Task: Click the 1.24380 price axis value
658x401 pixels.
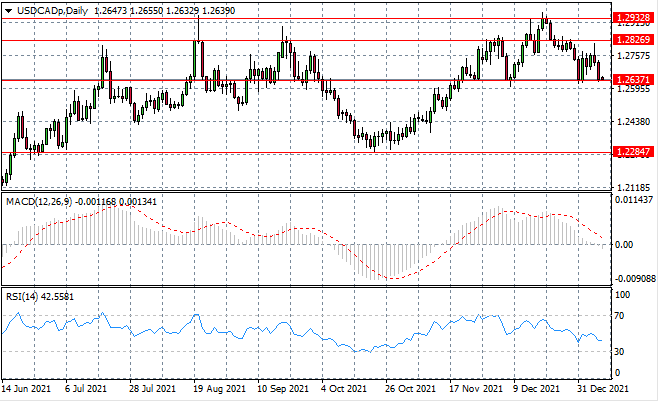Action: pyautogui.click(x=633, y=122)
